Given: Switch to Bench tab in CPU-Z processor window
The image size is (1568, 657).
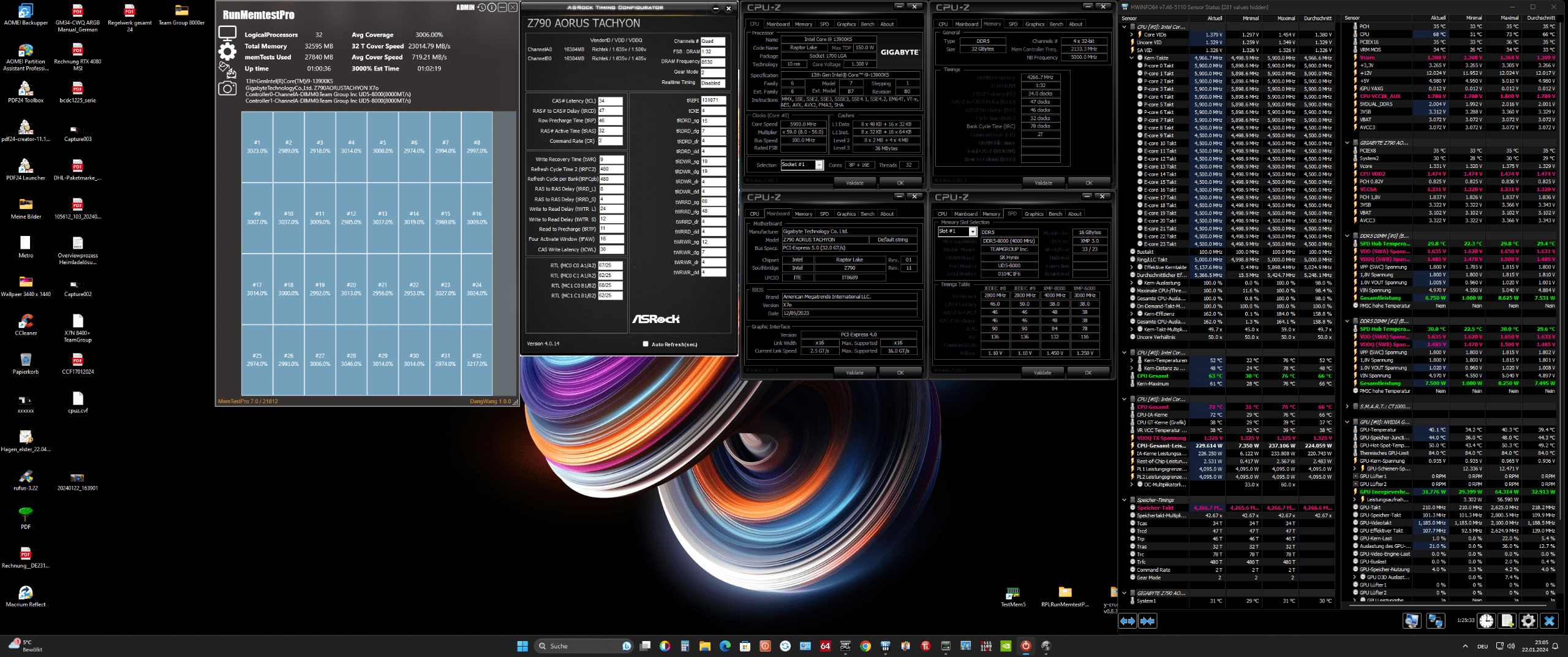Looking at the screenshot, I should [x=867, y=25].
